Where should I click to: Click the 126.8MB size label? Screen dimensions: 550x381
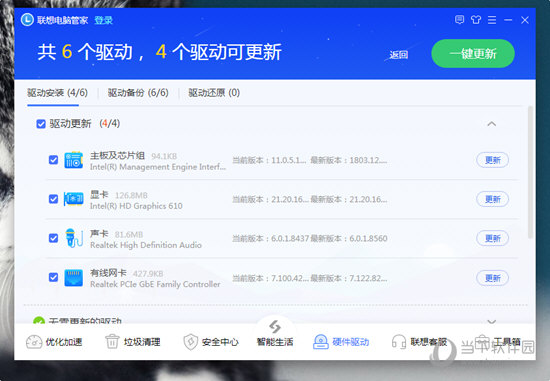coord(131,195)
